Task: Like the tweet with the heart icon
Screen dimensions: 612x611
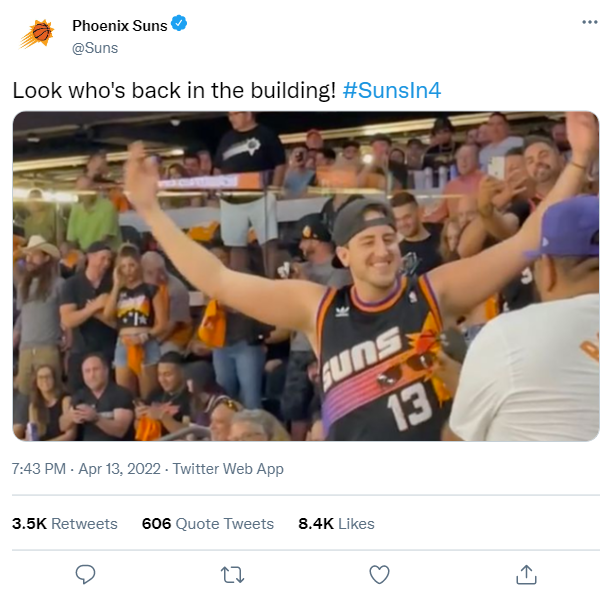Action: pyautogui.click(x=379, y=574)
